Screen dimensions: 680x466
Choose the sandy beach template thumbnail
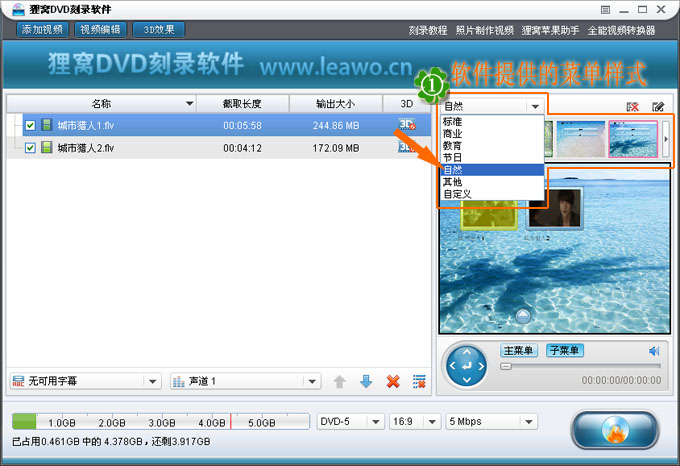click(581, 139)
